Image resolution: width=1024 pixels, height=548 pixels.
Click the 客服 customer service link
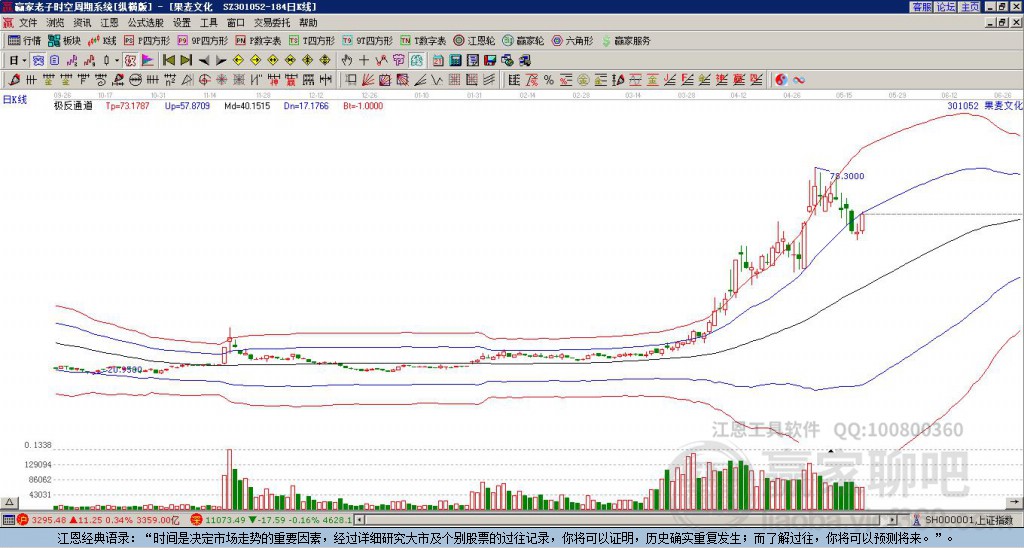[x=921, y=7]
